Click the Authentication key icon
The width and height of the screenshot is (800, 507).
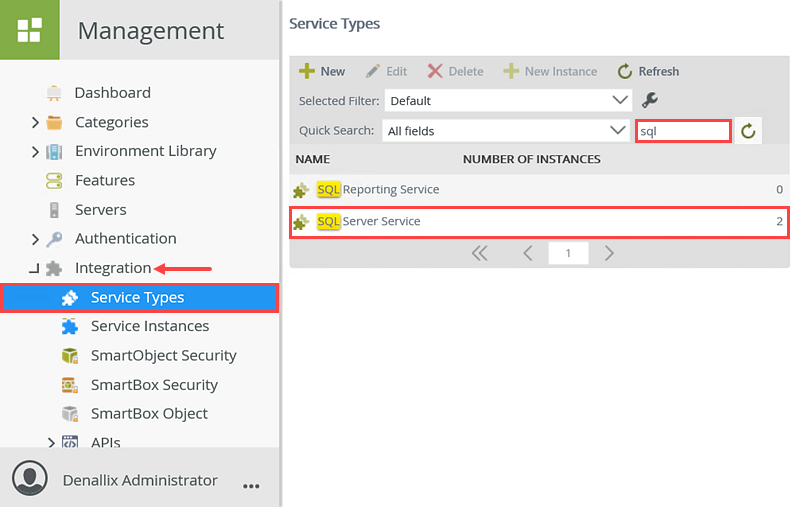(54, 239)
